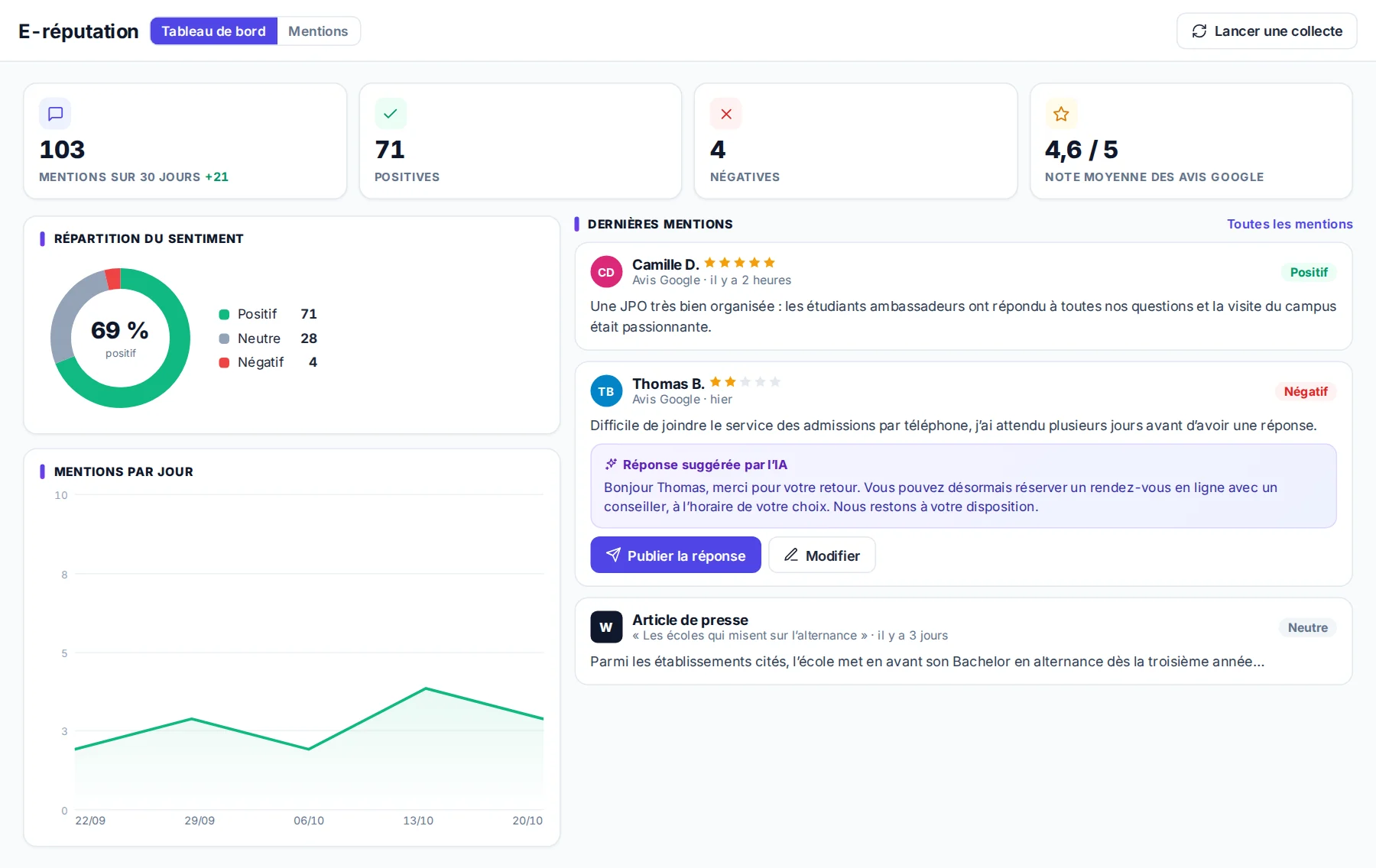Click the Article de presse title
Image resolution: width=1376 pixels, height=868 pixels.
pyautogui.click(x=690, y=620)
